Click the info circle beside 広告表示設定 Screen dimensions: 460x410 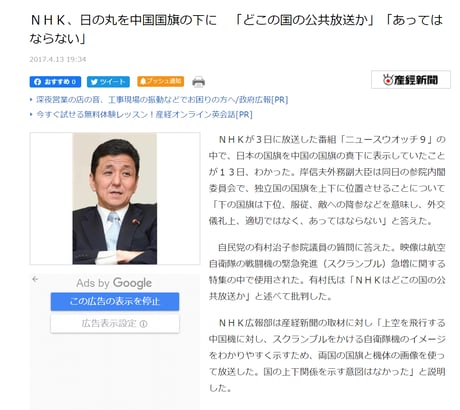pyautogui.click(x=143, y=324)
